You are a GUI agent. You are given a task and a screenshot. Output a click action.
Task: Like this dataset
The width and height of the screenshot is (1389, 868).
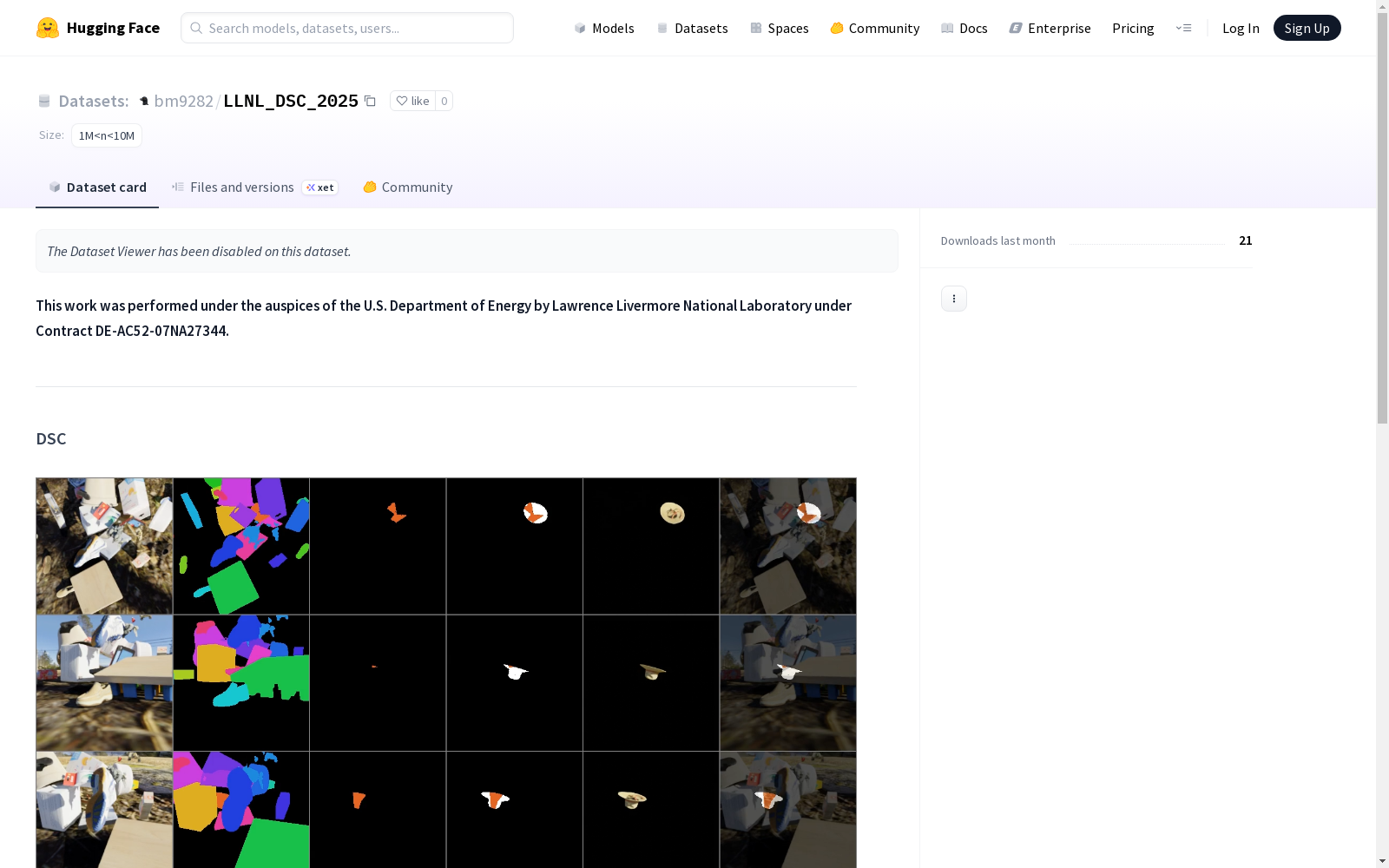point(412,101)
